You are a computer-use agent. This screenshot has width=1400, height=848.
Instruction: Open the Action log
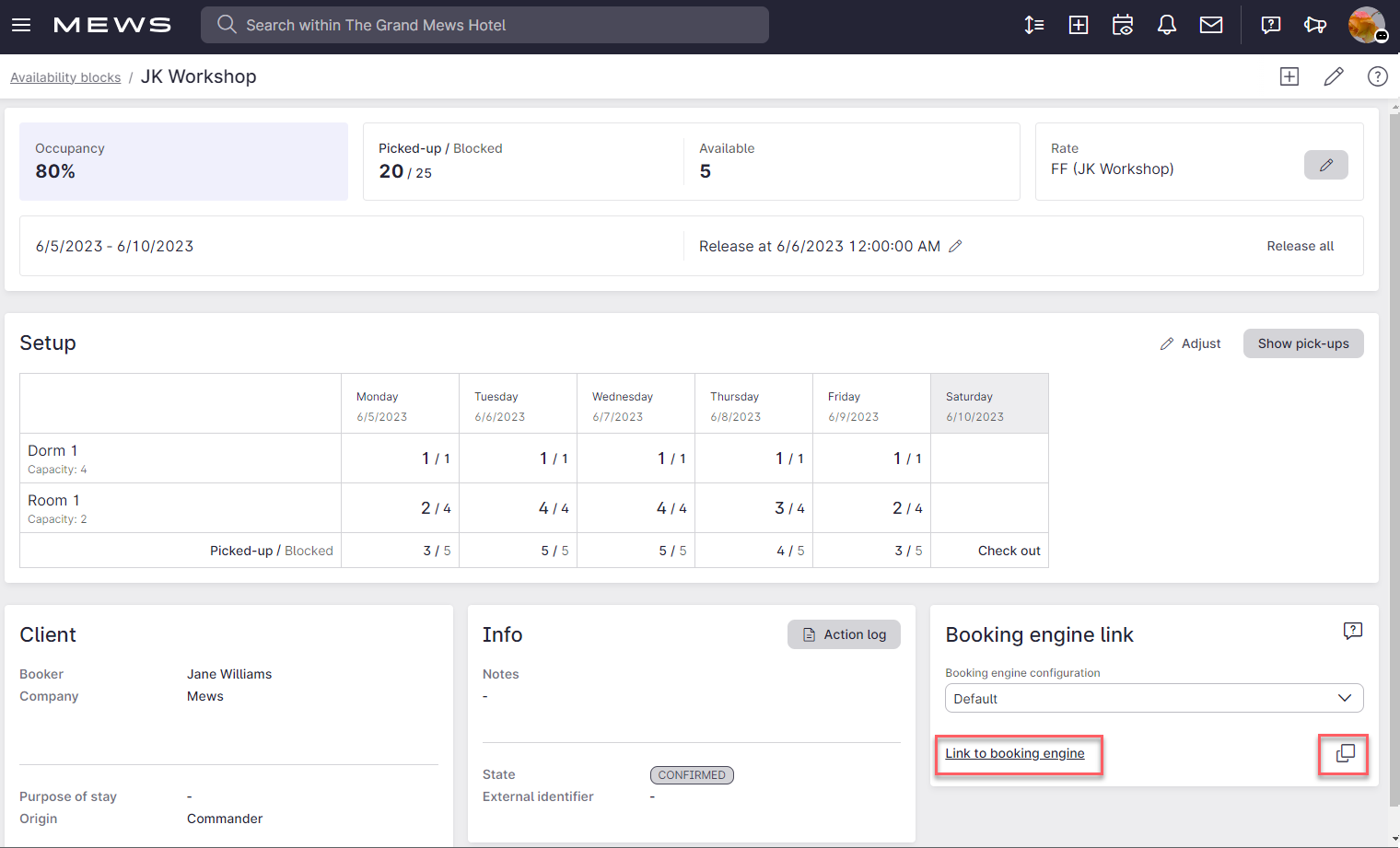click(844, 634)
